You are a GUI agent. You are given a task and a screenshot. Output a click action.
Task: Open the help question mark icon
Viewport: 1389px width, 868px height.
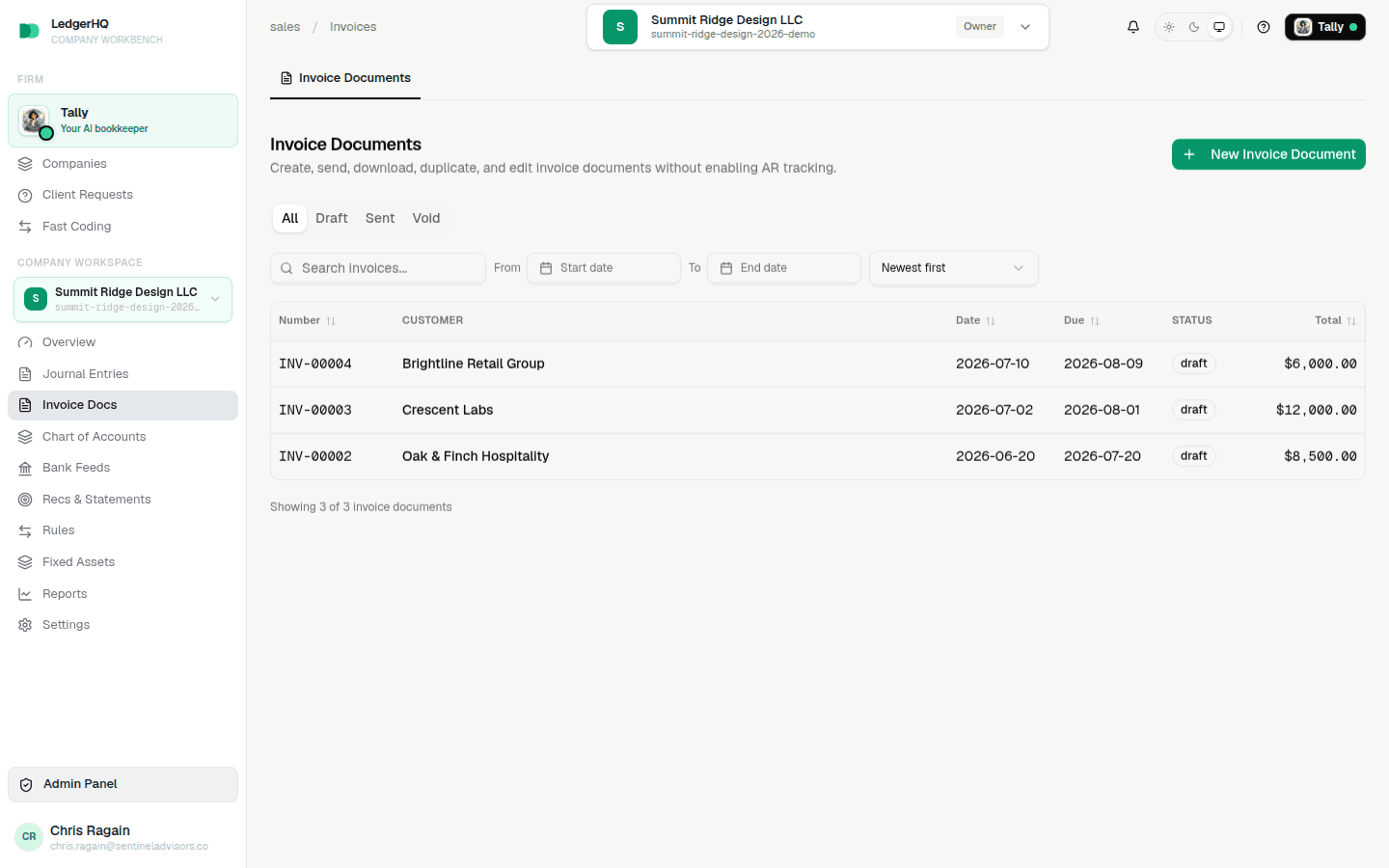[1264, 27]
